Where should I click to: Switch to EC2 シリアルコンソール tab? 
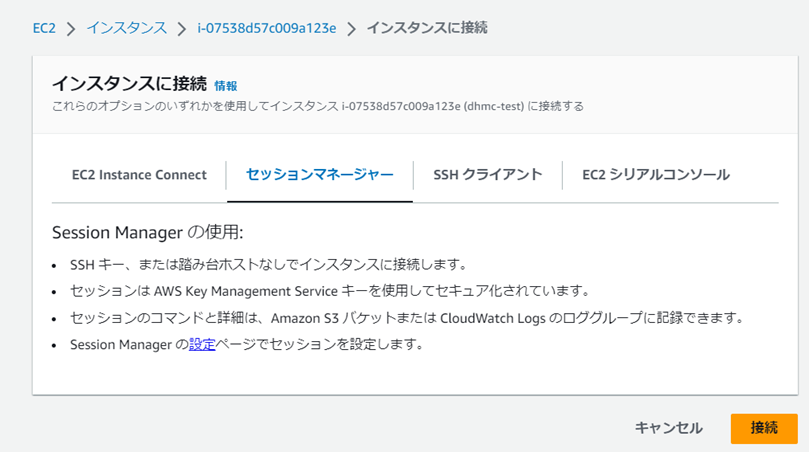(656, 175)
